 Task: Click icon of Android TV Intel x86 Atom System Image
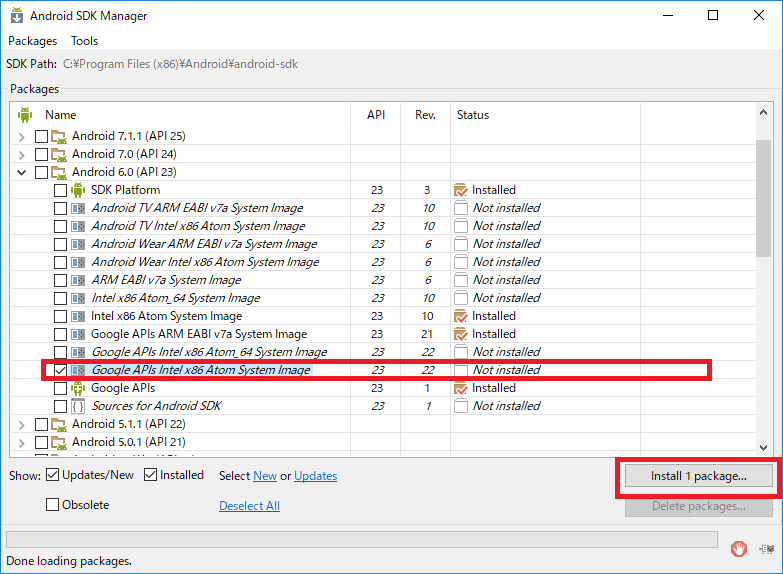[x=78, y=226]
